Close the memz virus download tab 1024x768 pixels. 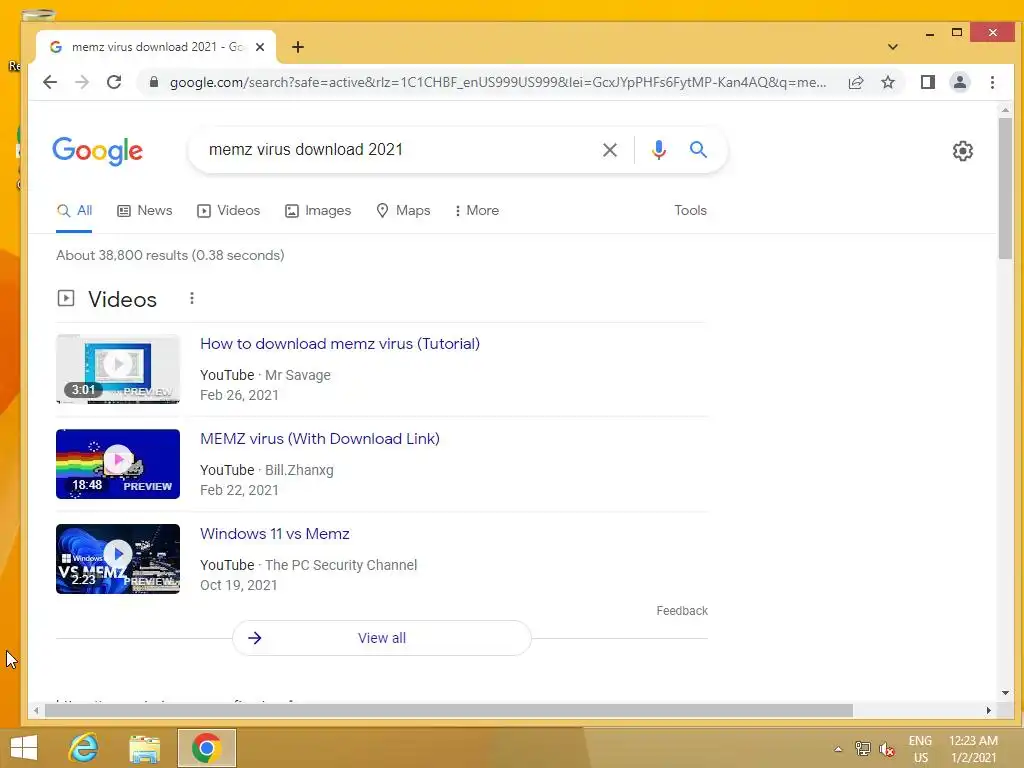click(x=260, y=47)
